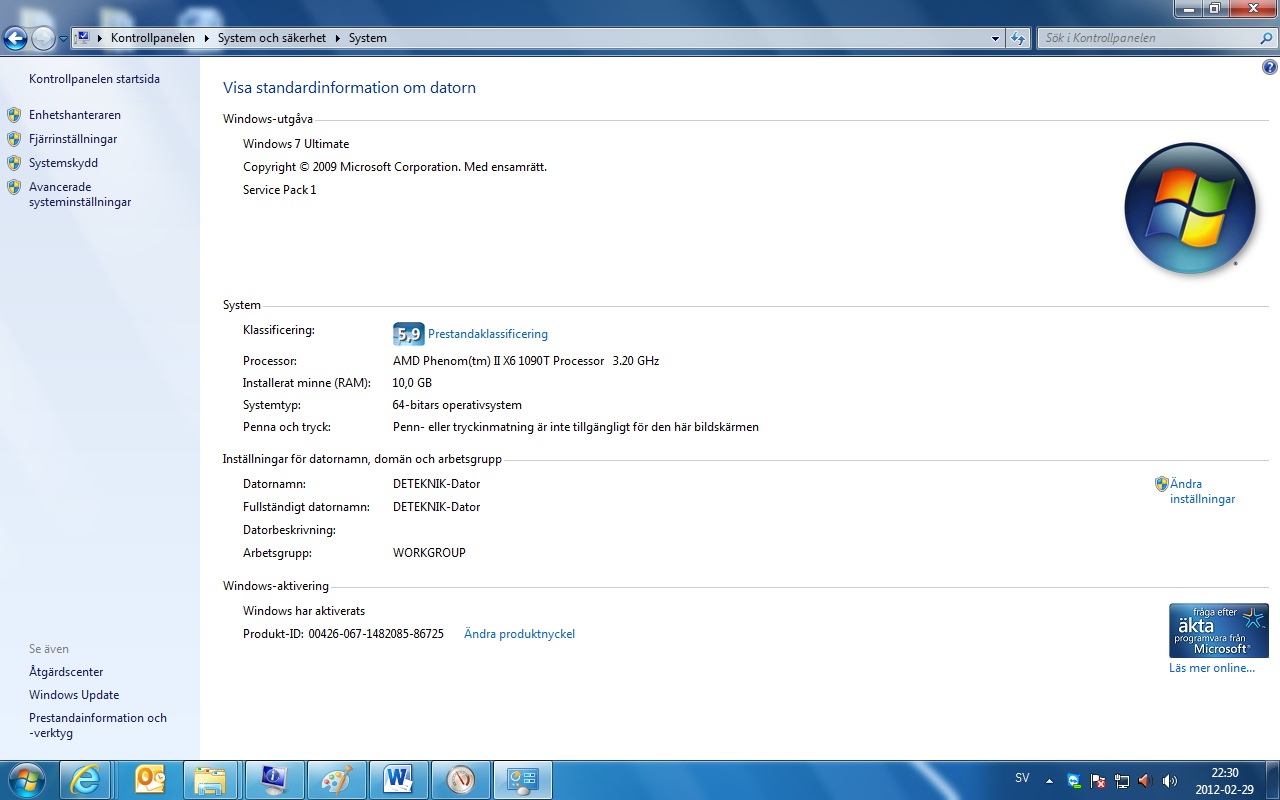The height and width of the screenshot is (800, 1280).
Task: Click the installed RAM value 10,0 GB
Action: [x=412, y=383]
